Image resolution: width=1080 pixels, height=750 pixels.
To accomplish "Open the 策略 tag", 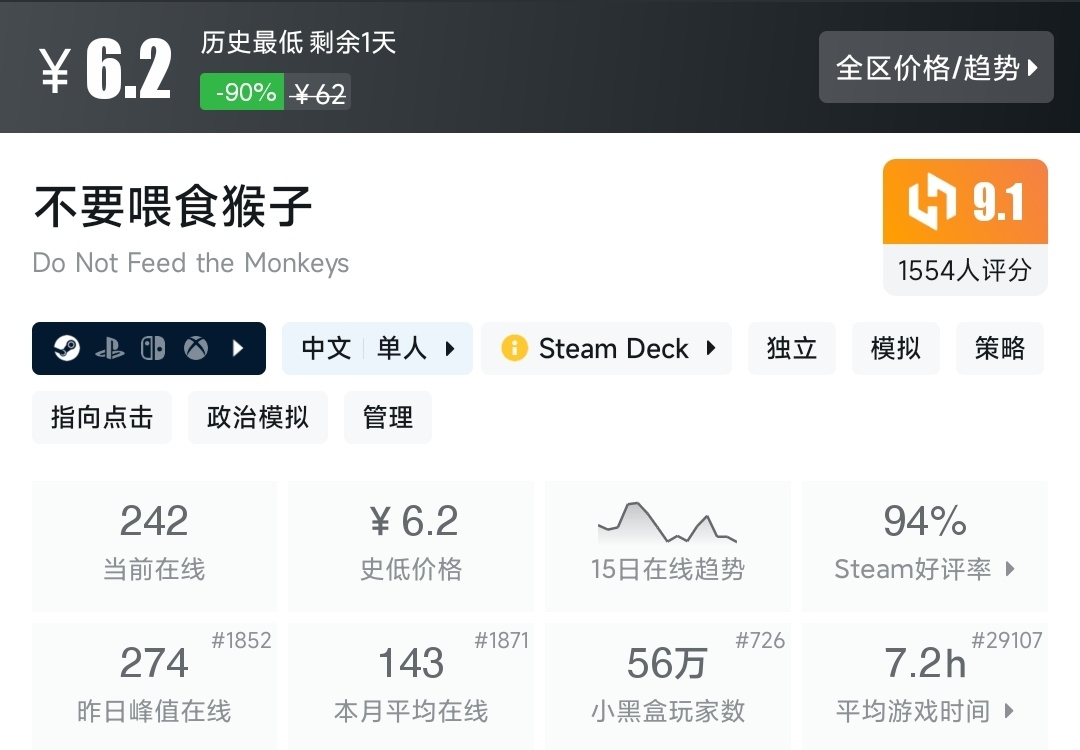I will coord(999,349).
